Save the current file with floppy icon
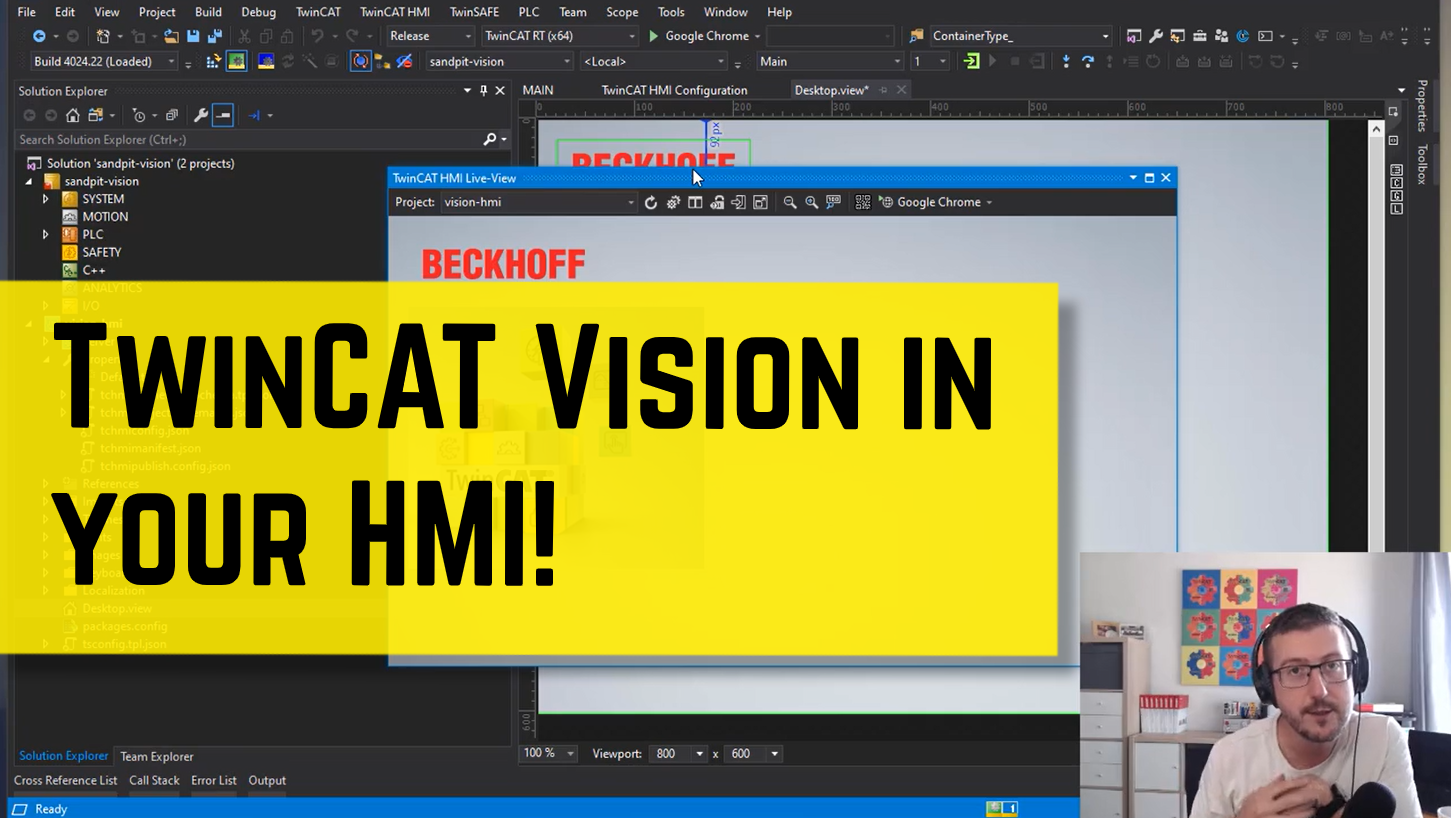This screenshot has width=1451, height=818. click(x=193, y=36)
